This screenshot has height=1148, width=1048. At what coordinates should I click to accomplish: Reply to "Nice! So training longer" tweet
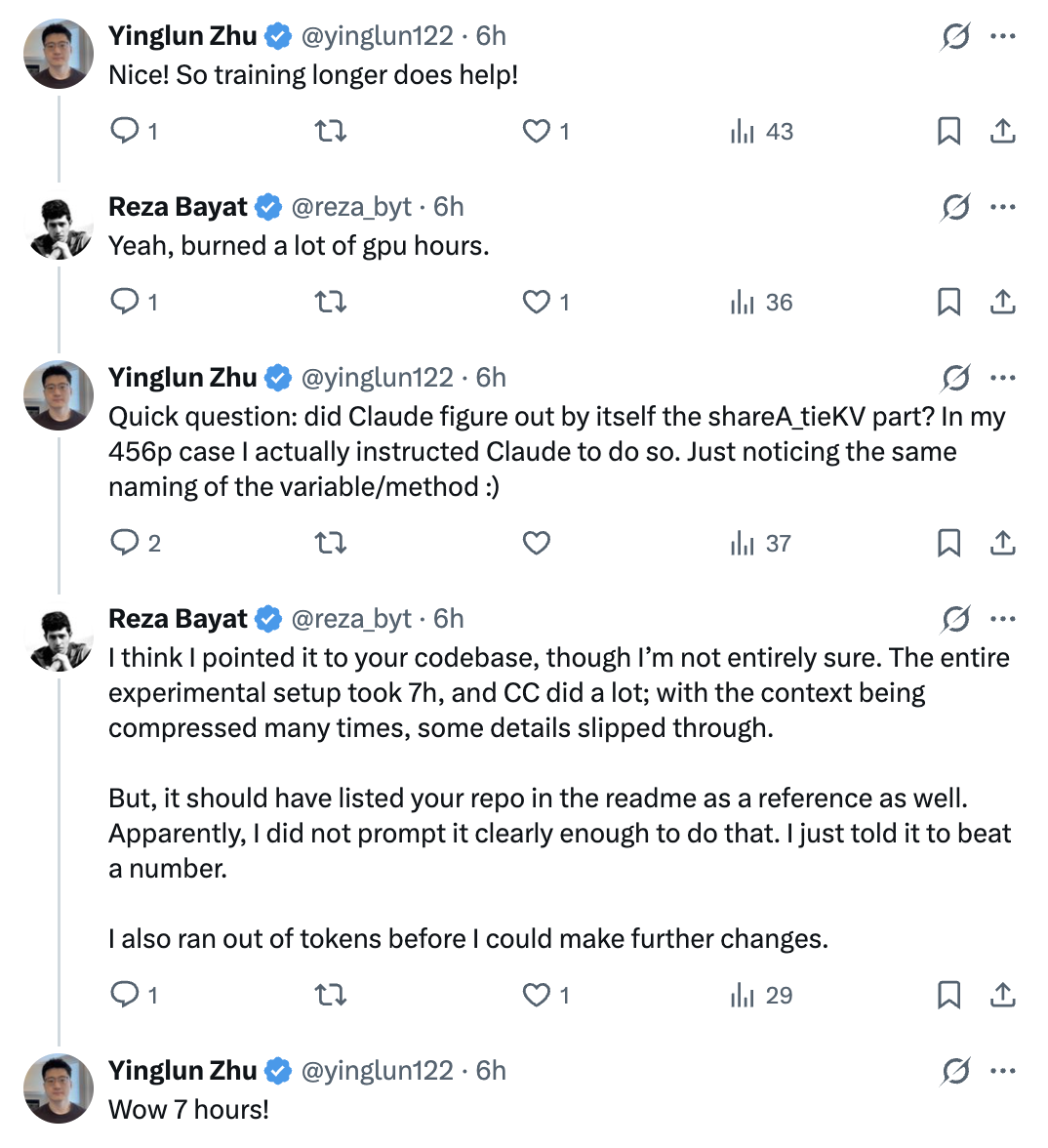tap(125, 131)
